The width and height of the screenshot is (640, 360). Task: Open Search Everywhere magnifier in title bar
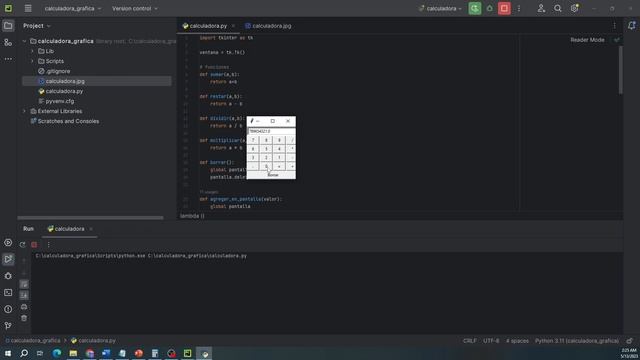coord(558,8)
